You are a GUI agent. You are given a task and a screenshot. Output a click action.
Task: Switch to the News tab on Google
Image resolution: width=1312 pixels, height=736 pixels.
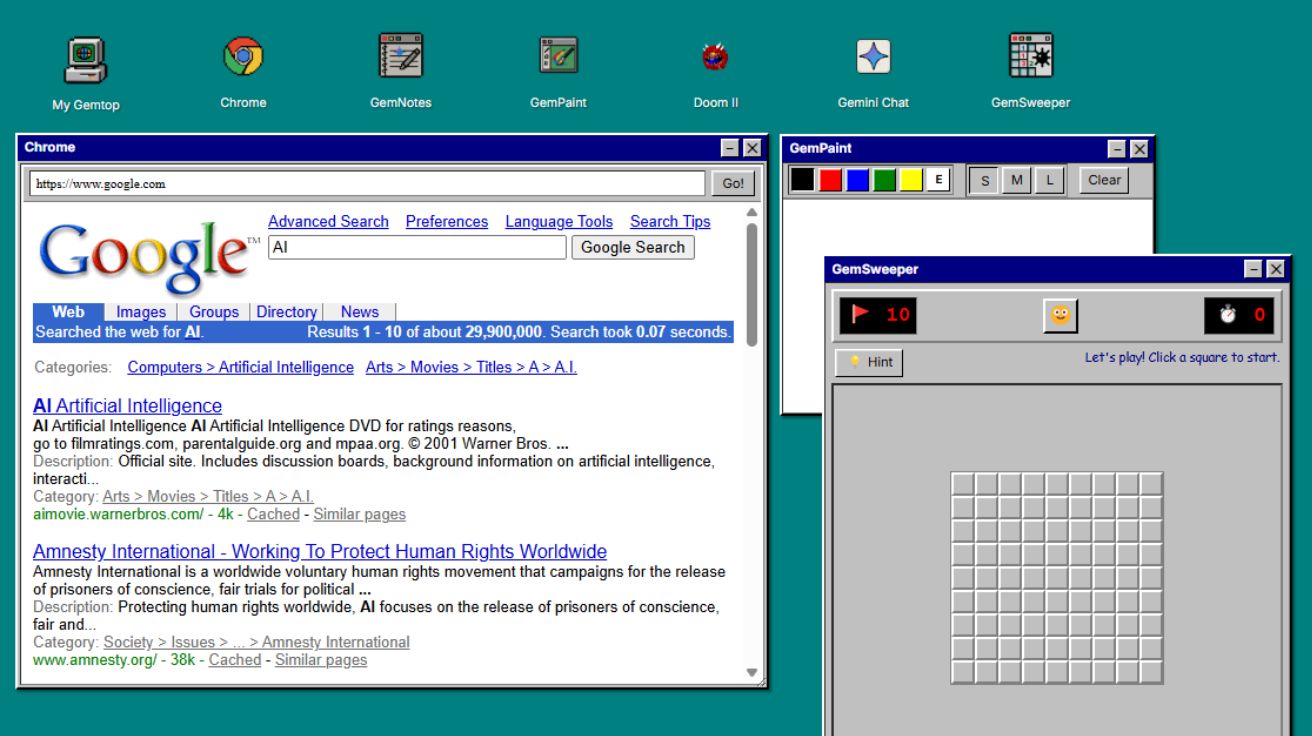(360, 312)
